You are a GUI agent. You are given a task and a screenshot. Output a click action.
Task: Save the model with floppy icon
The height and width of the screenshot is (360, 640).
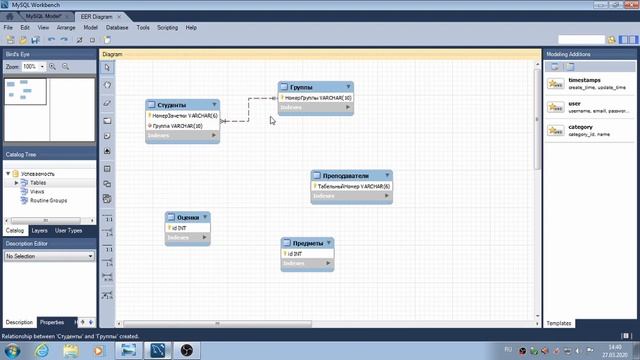[x=36, y=40]
